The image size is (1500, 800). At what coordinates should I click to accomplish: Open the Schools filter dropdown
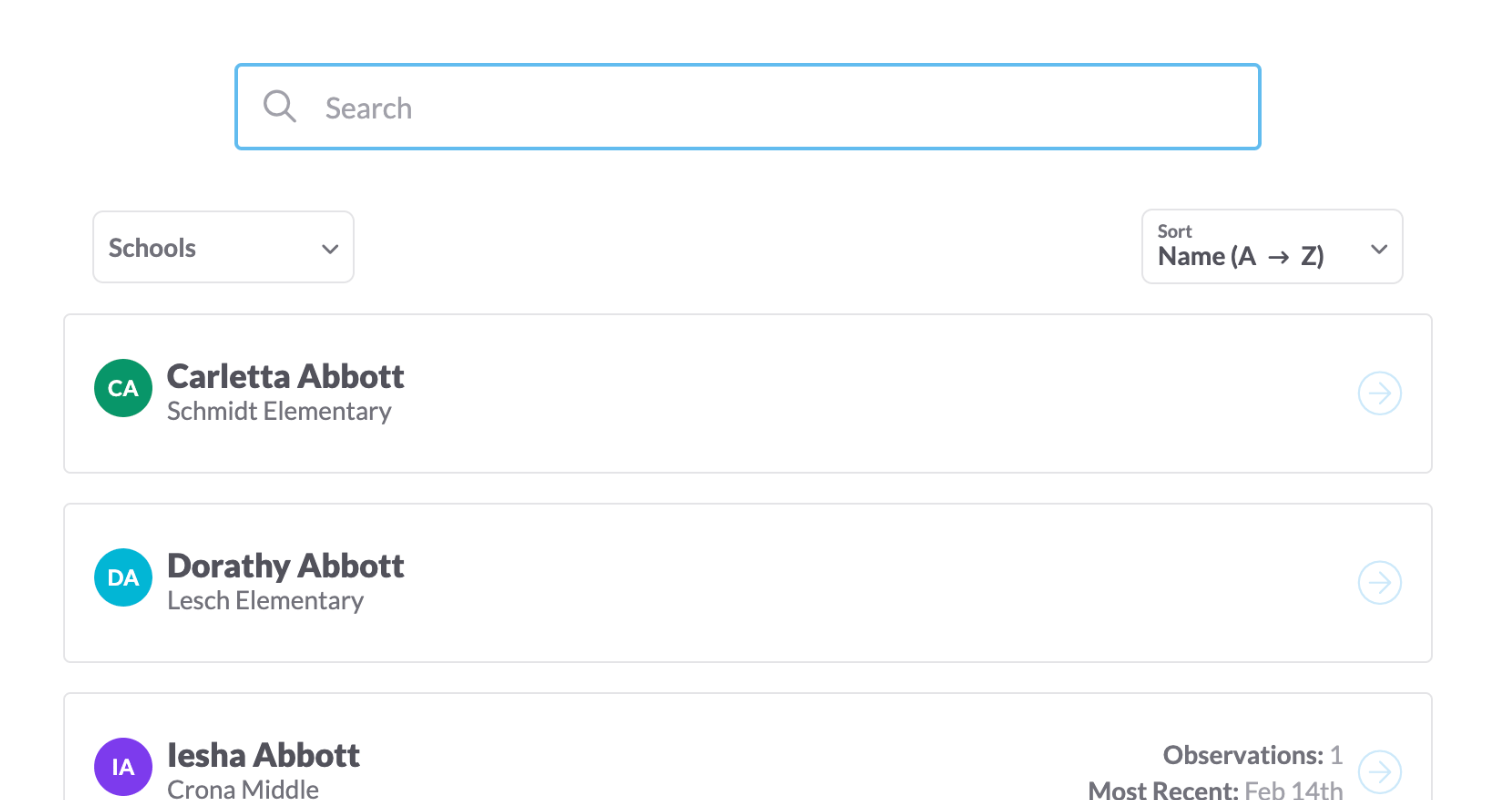[x=223, y=247]
